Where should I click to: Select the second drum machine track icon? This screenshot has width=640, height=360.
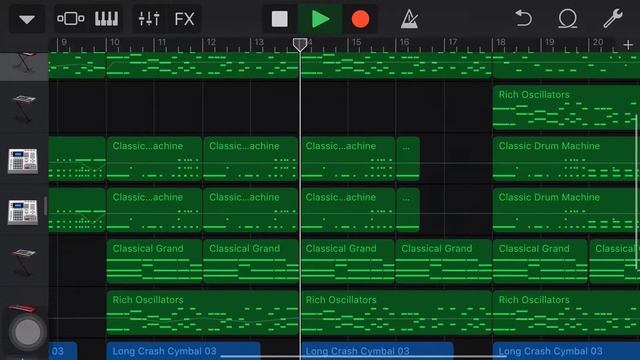point(23,212)
